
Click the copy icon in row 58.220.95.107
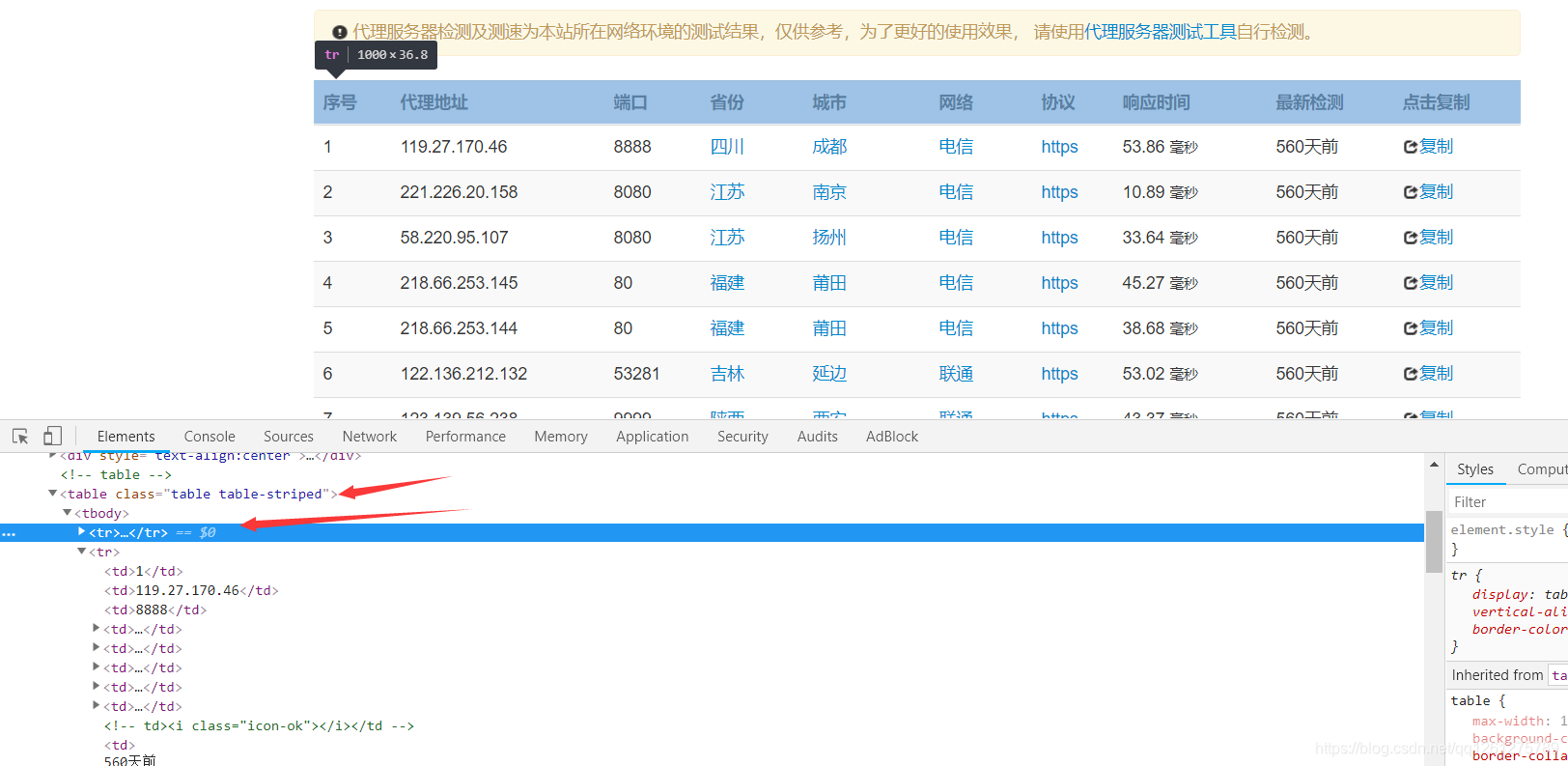point(1410,238)
